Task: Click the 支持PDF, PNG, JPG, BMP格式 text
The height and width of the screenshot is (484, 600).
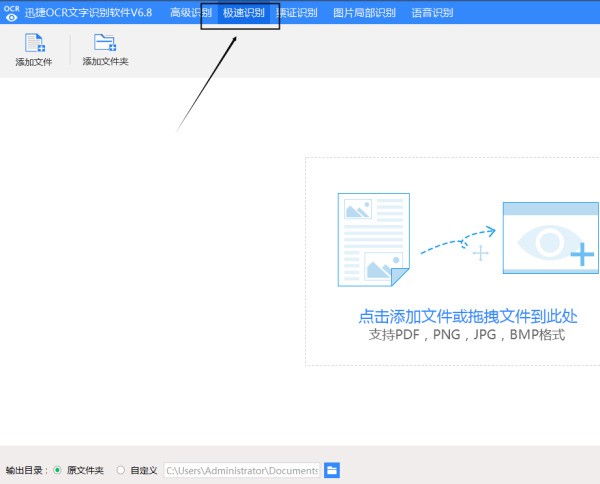Action: pos(467,335)
